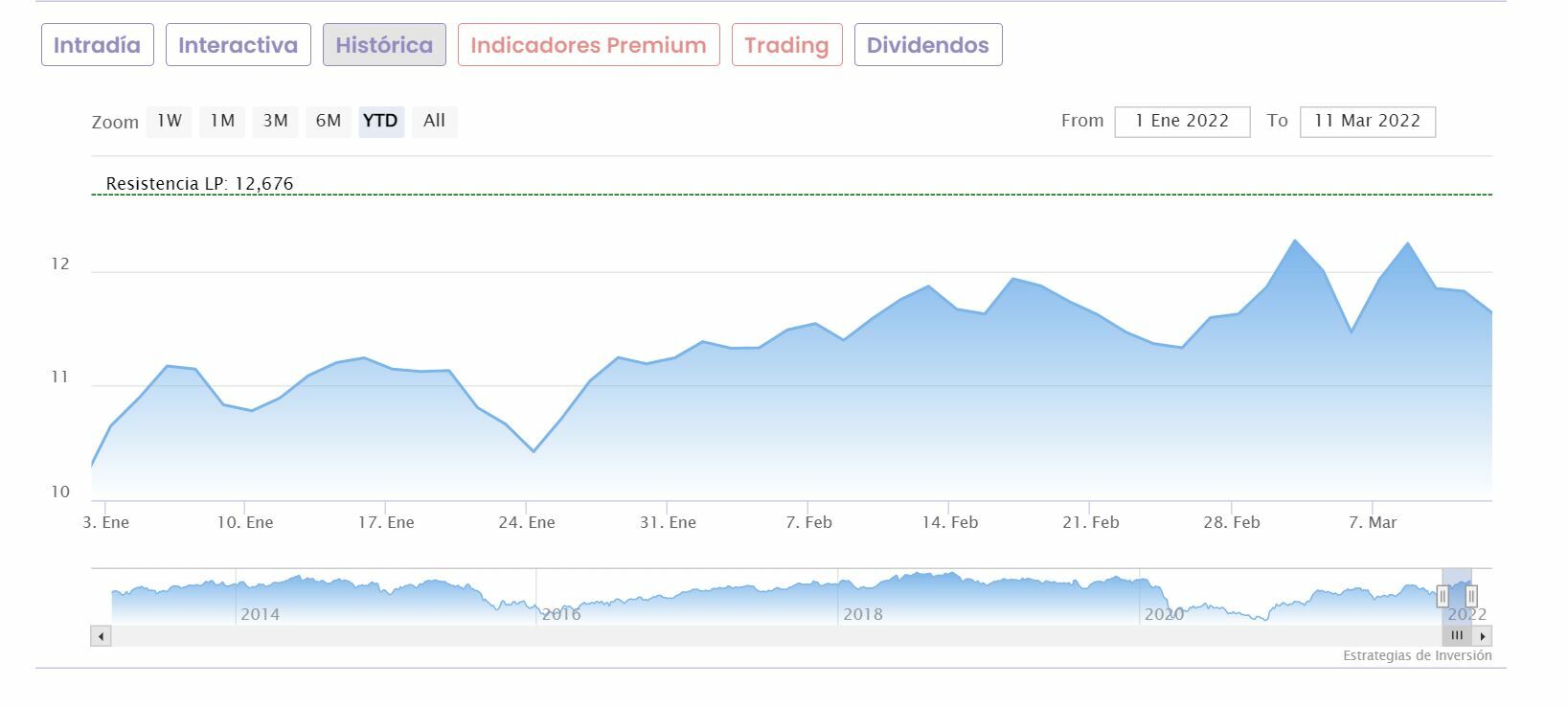This screenshot has width=1568, height=709.
Task: Choose the YTD zoom option
Action: point(380,121)
